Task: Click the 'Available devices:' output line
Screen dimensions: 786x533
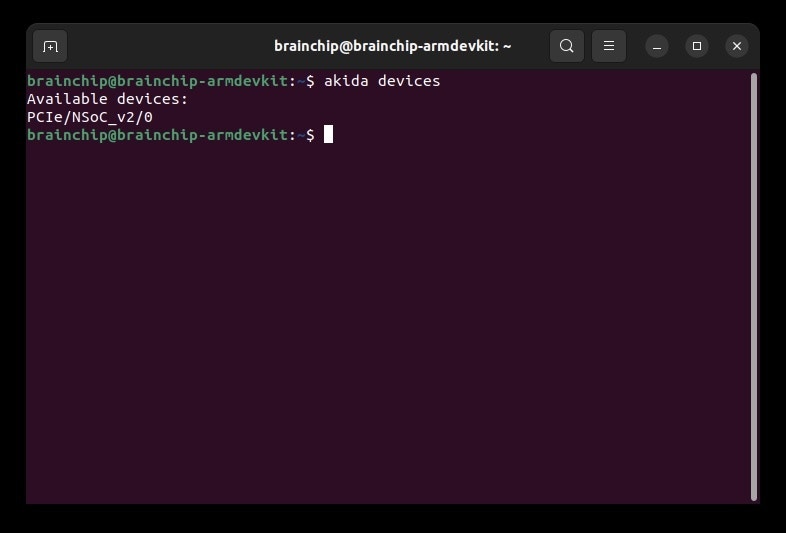Action: (x=107, y=99)
